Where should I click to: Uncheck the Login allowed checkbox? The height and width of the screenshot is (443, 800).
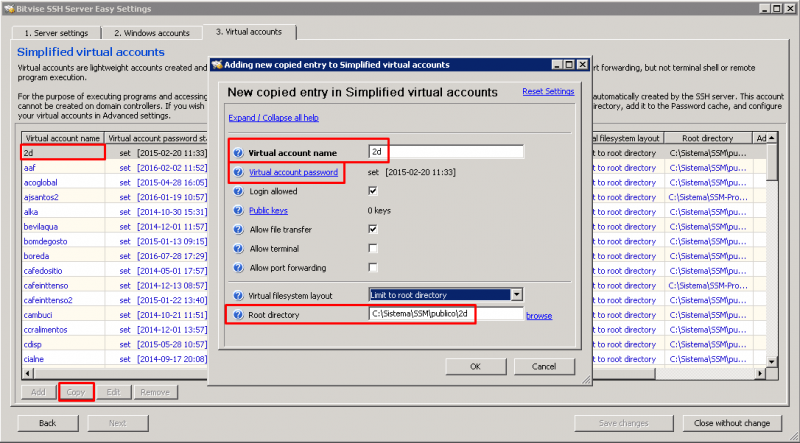[373, 191]
